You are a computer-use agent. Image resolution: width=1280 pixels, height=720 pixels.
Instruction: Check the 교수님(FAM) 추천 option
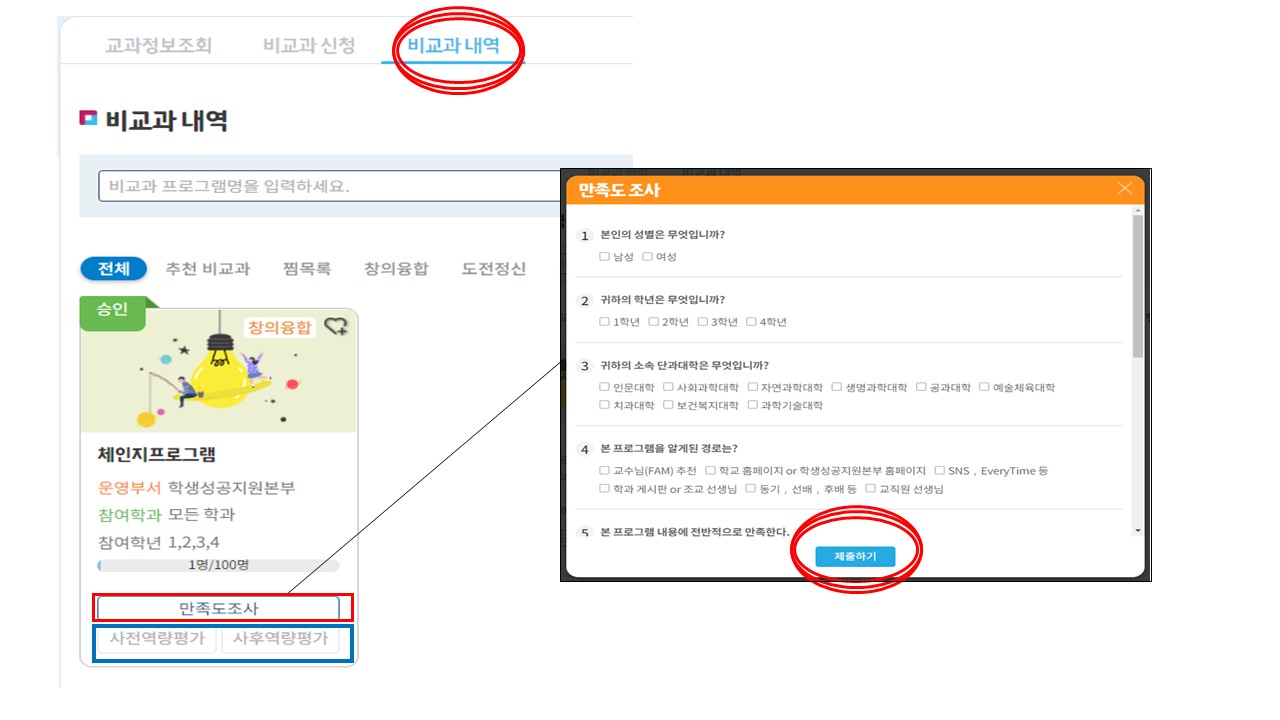pos(604,470)
